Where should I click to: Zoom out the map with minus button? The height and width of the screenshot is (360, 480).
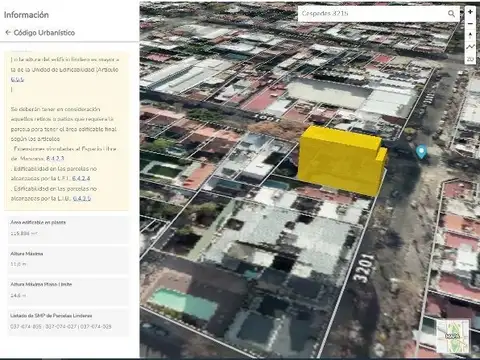(x=470, y=24)
